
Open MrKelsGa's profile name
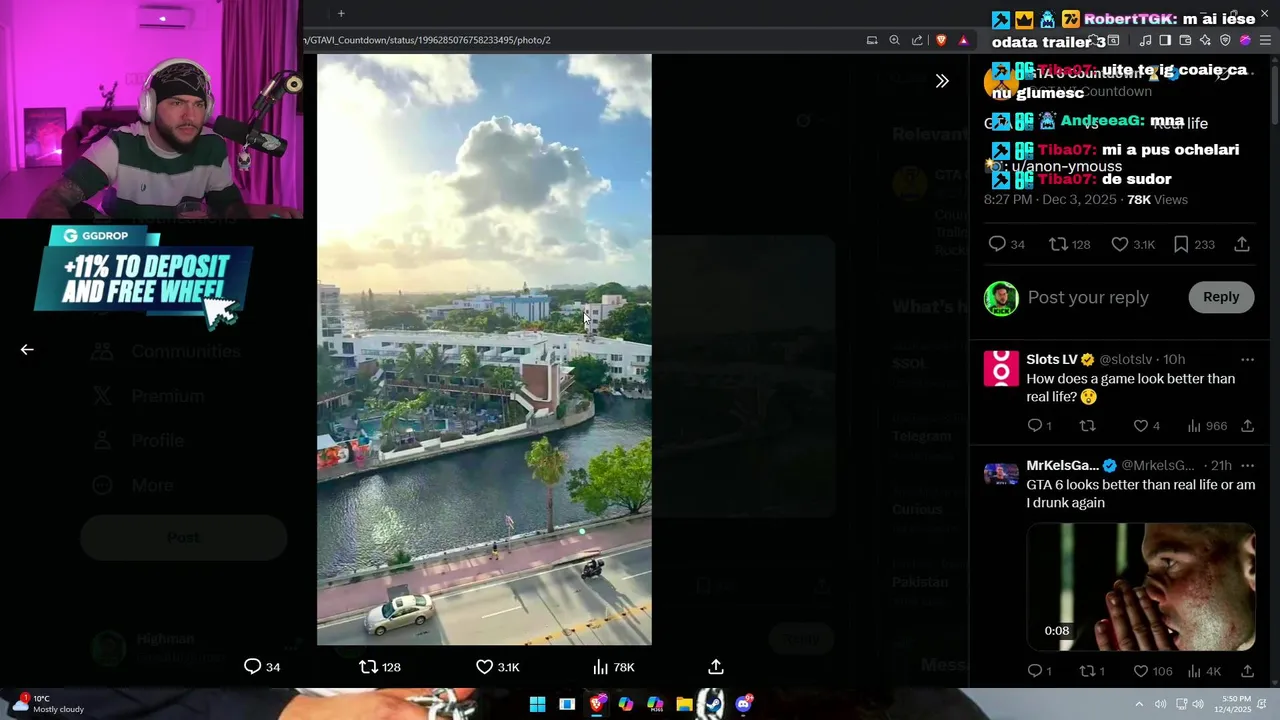point(1062,465)
